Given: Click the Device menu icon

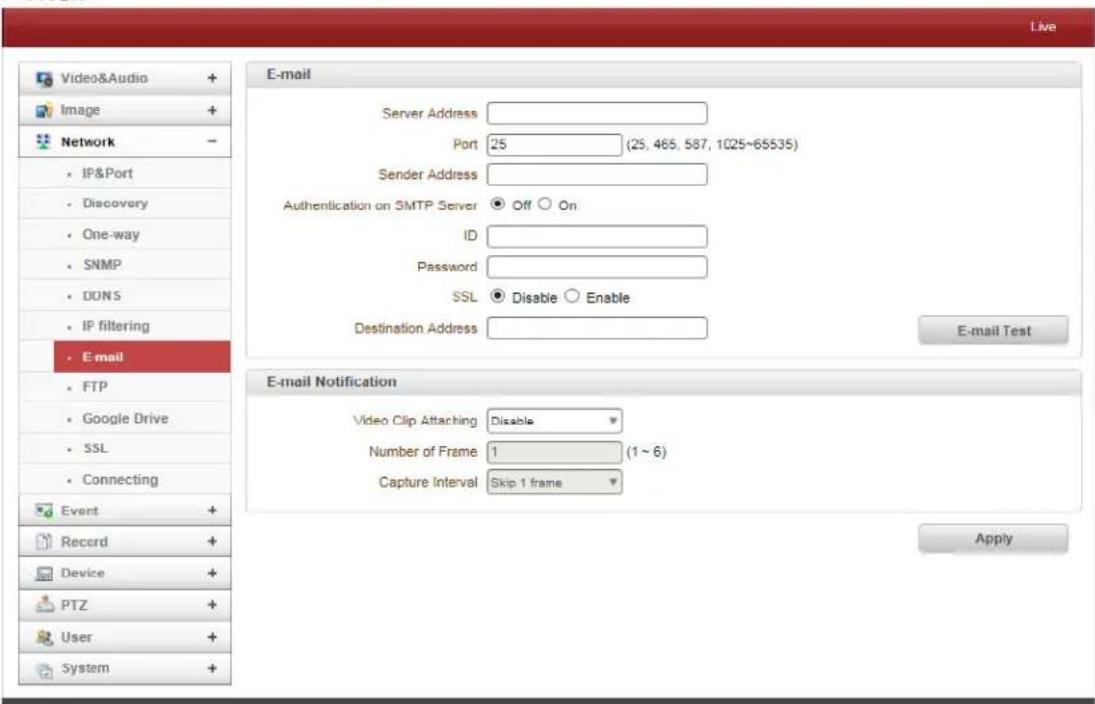Looking at the screenshot, I should (x=44, y=573).
